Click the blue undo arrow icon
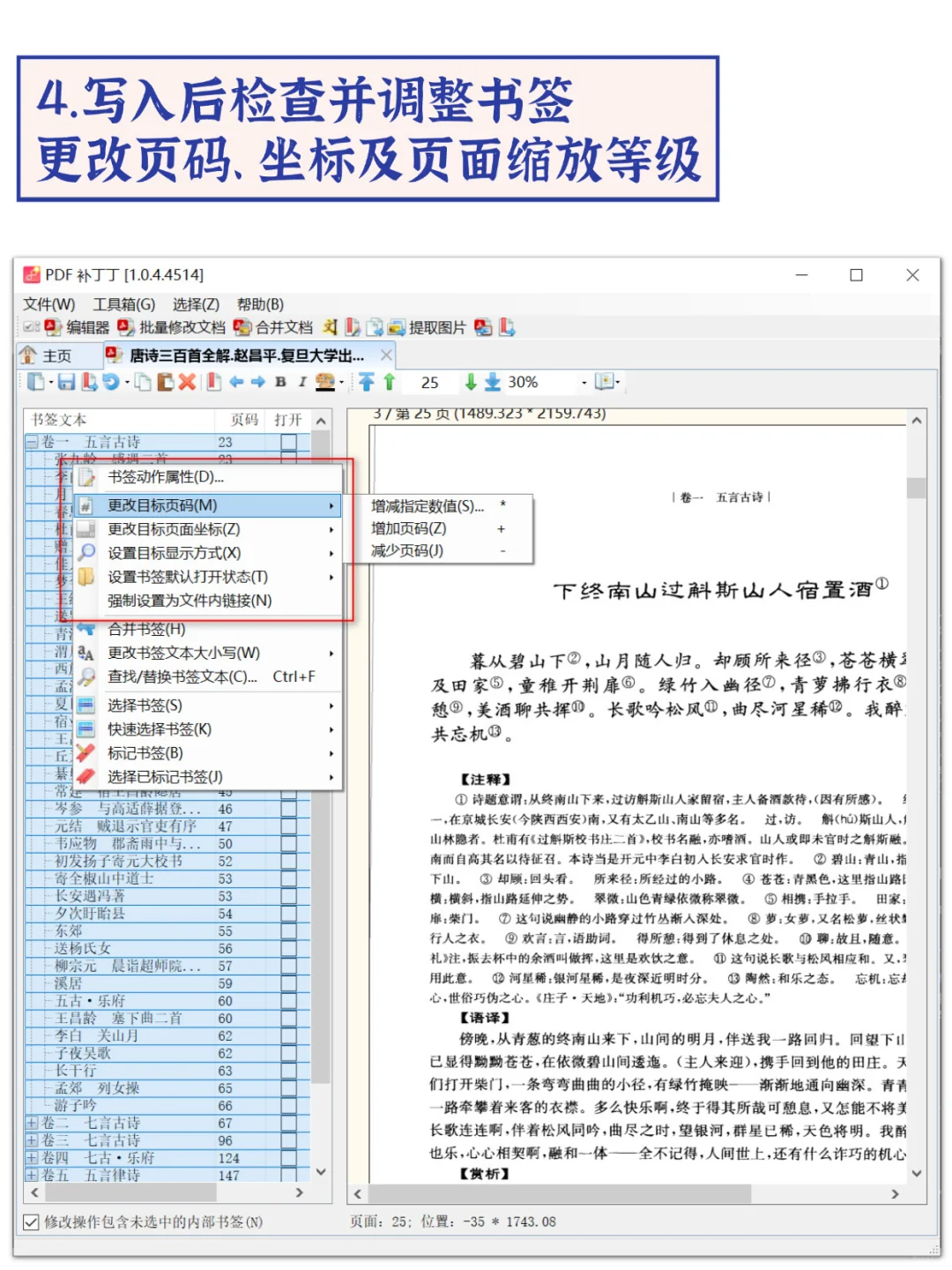Screen dimensions: 952x1270 click(111, 382)
